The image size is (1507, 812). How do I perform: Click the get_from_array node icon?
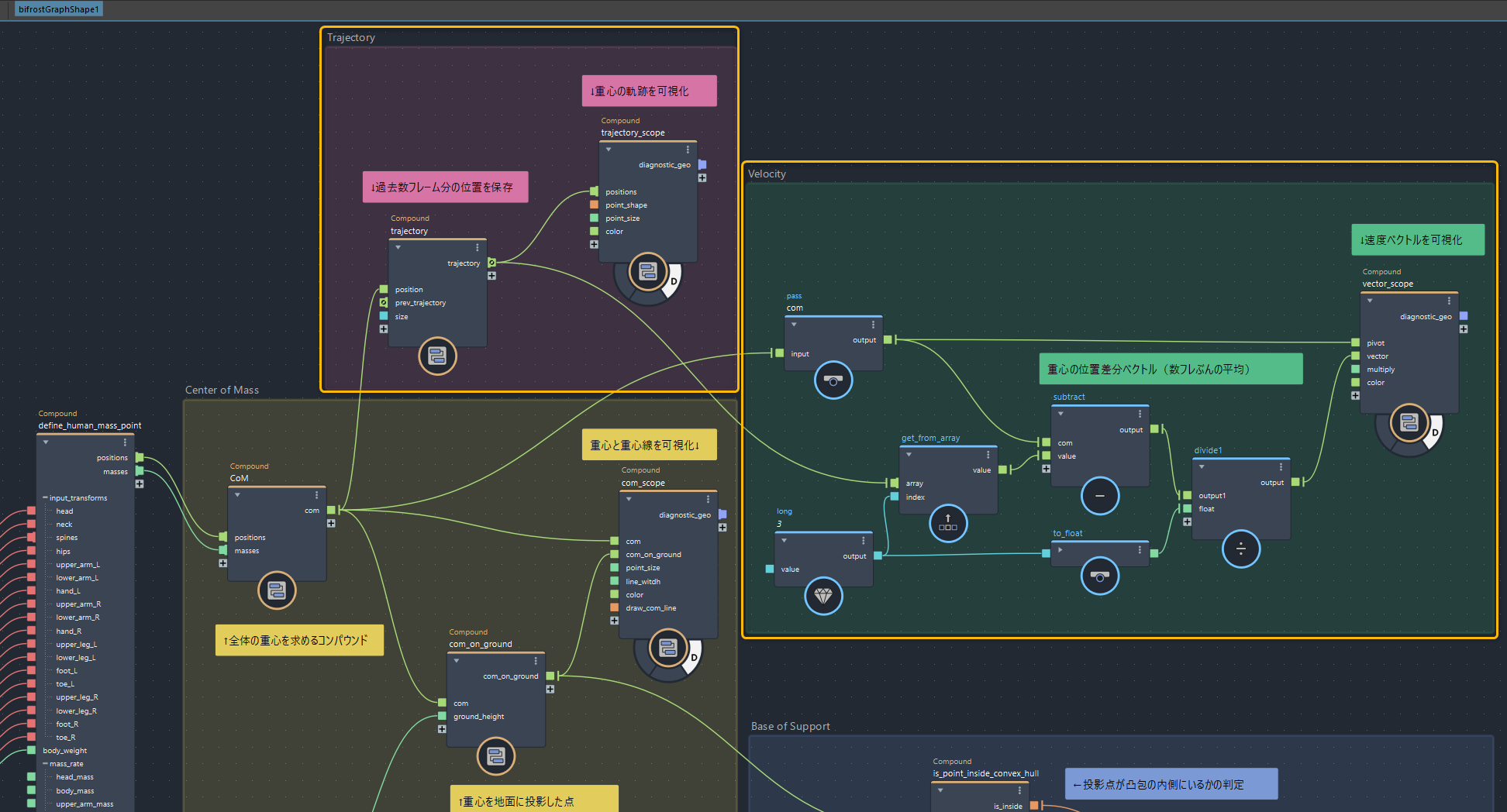[947, 523]
